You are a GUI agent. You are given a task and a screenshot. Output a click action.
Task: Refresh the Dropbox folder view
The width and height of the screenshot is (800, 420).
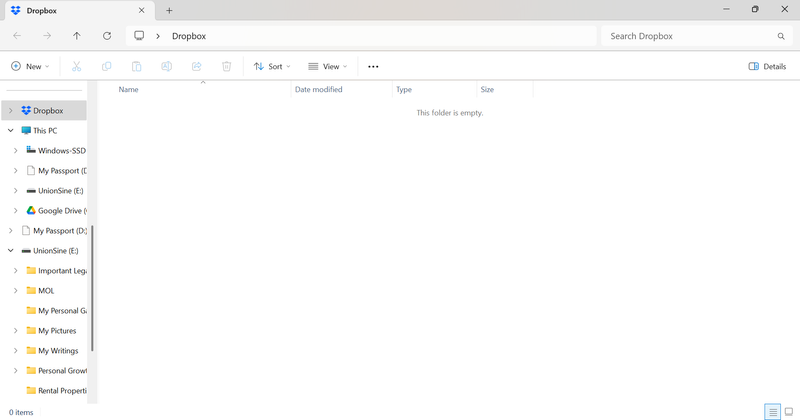[107, 36]
